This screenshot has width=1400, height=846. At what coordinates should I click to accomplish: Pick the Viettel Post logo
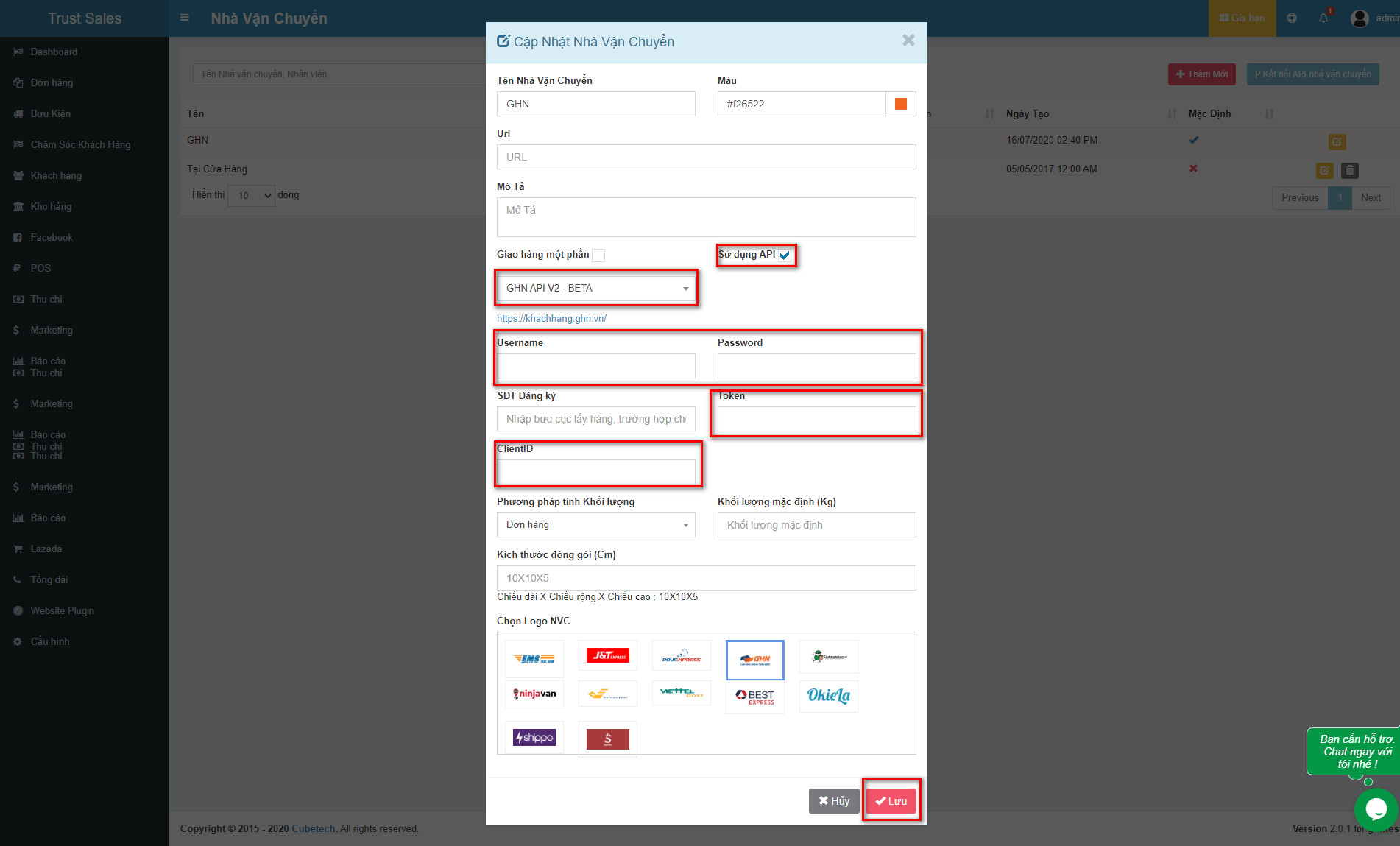[x=681, y=693]
